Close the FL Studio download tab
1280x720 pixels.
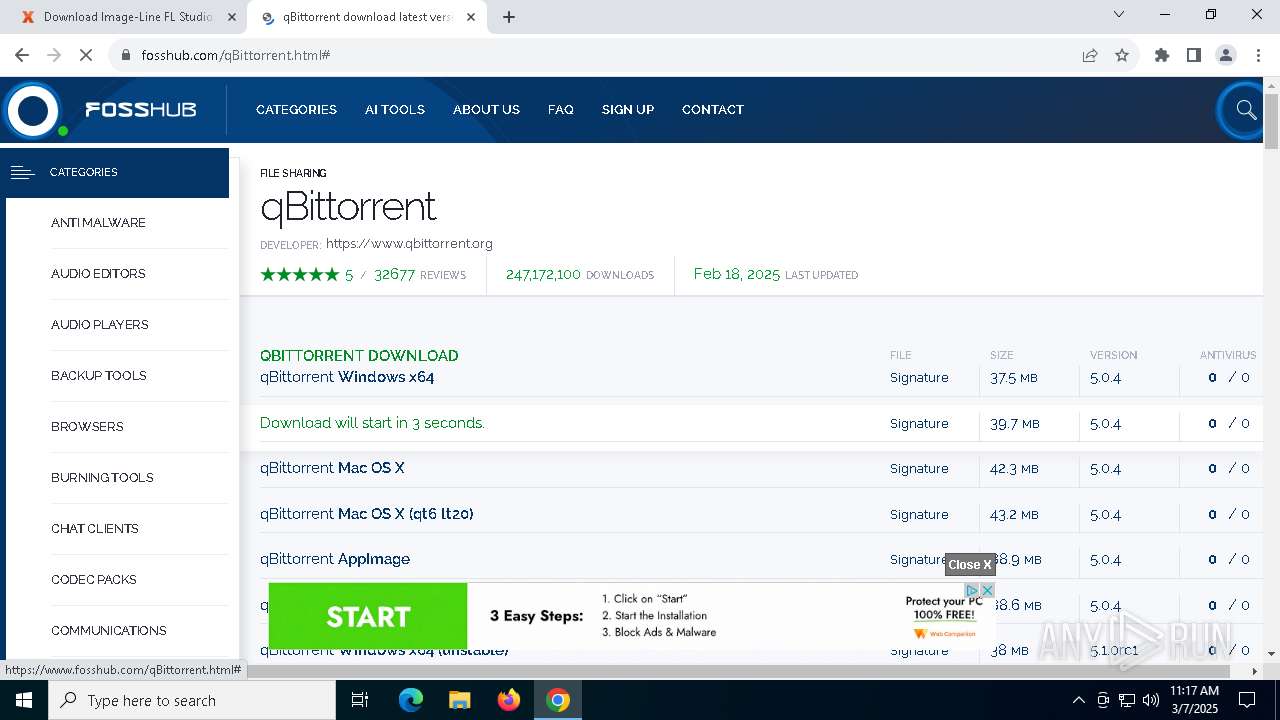232,17
